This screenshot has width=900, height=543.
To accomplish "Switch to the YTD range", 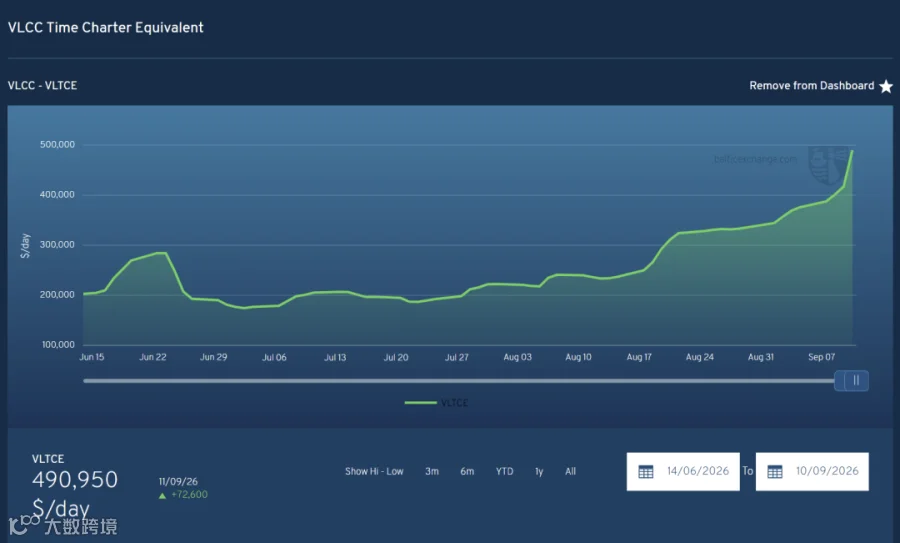I will click(x=505, y=471).
